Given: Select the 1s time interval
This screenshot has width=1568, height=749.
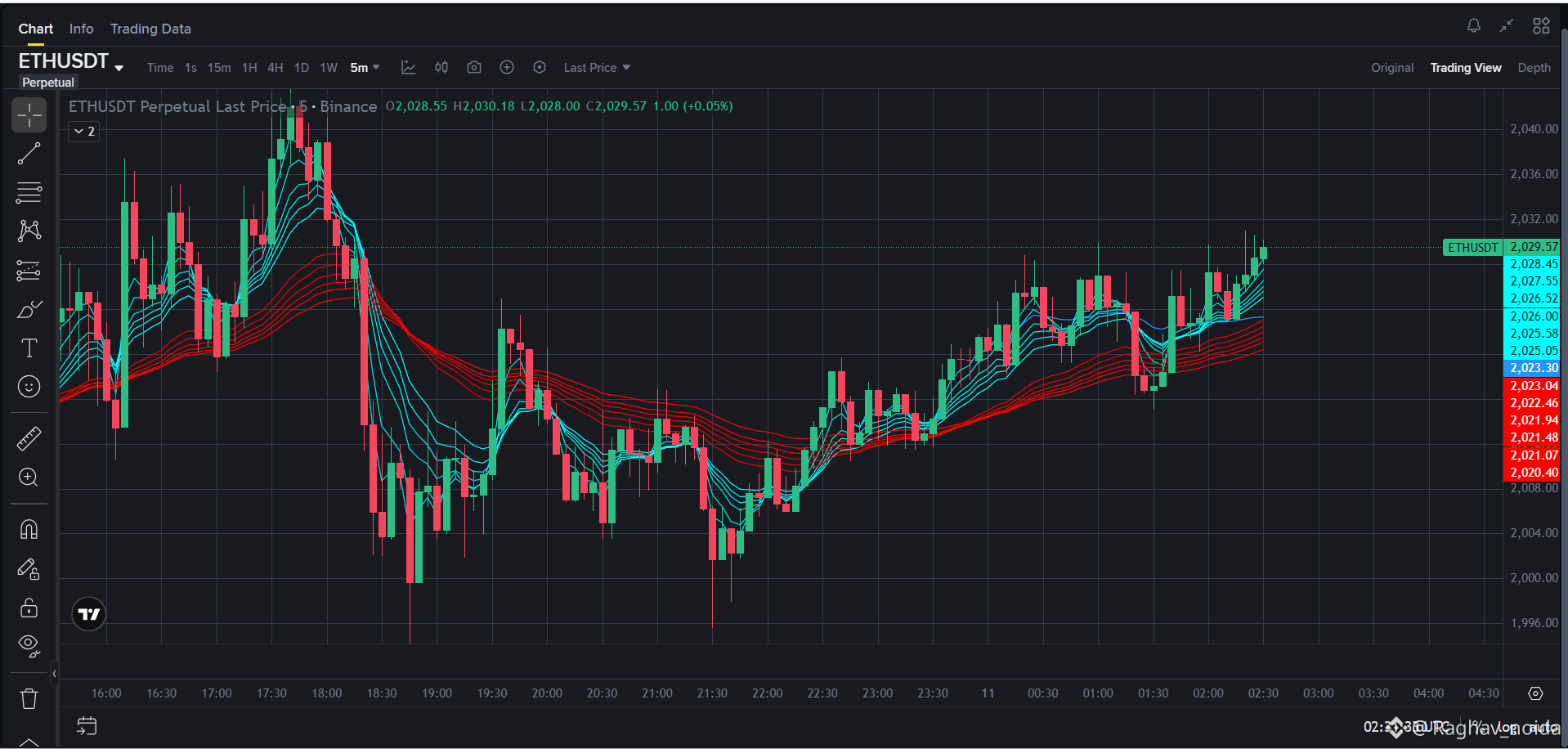Looking at the screenshot, I should pos(190,68).
